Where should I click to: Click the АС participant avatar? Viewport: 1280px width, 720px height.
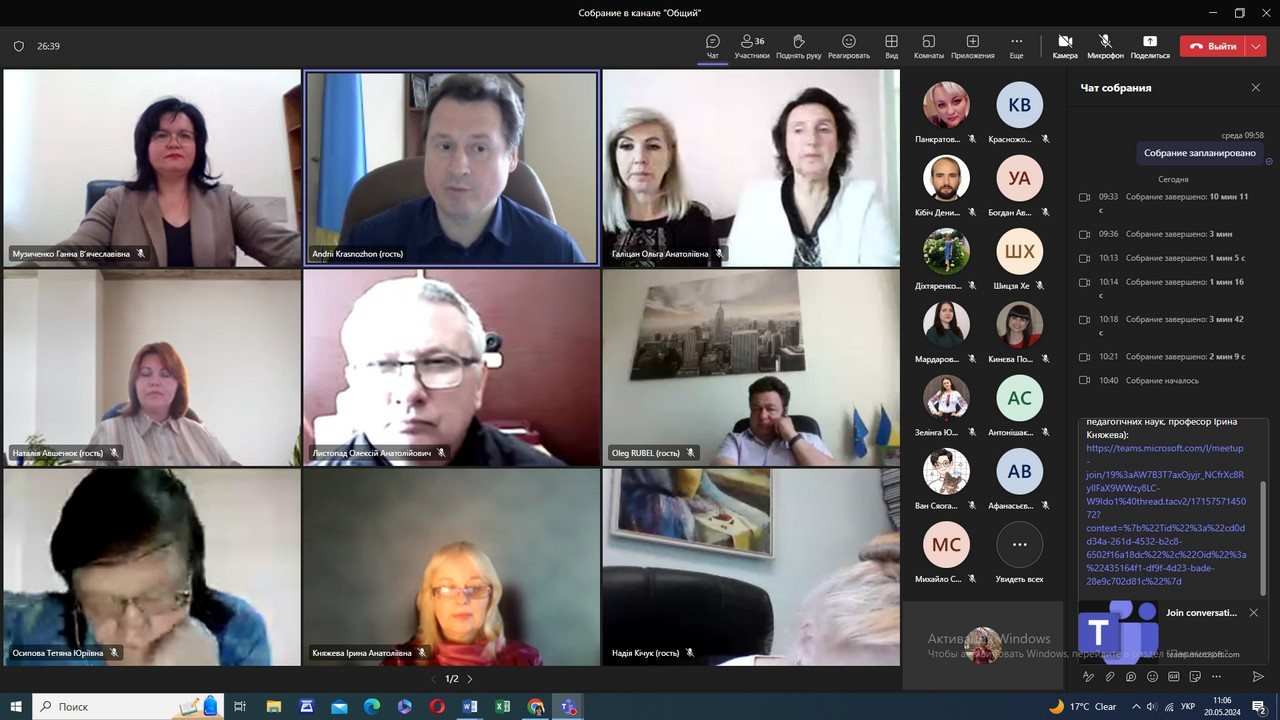(x=1019, y=398)
